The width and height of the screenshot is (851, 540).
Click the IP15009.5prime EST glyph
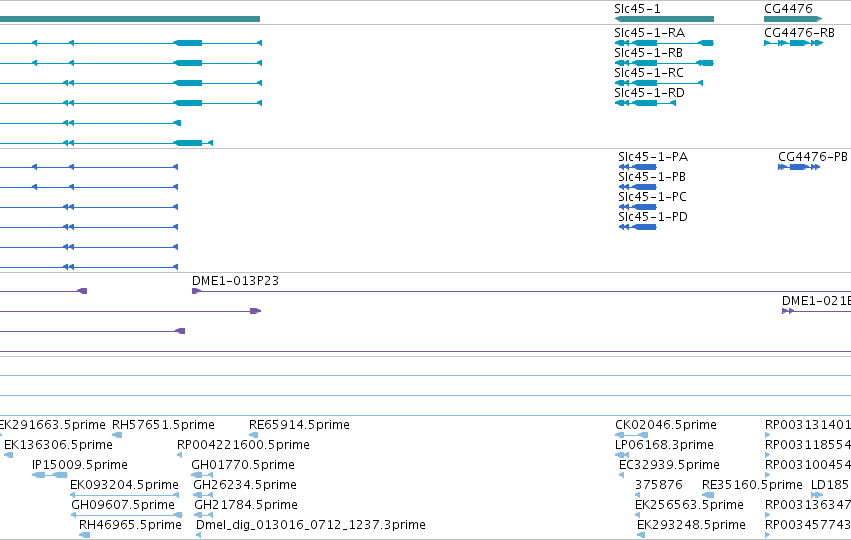(50, 475)
